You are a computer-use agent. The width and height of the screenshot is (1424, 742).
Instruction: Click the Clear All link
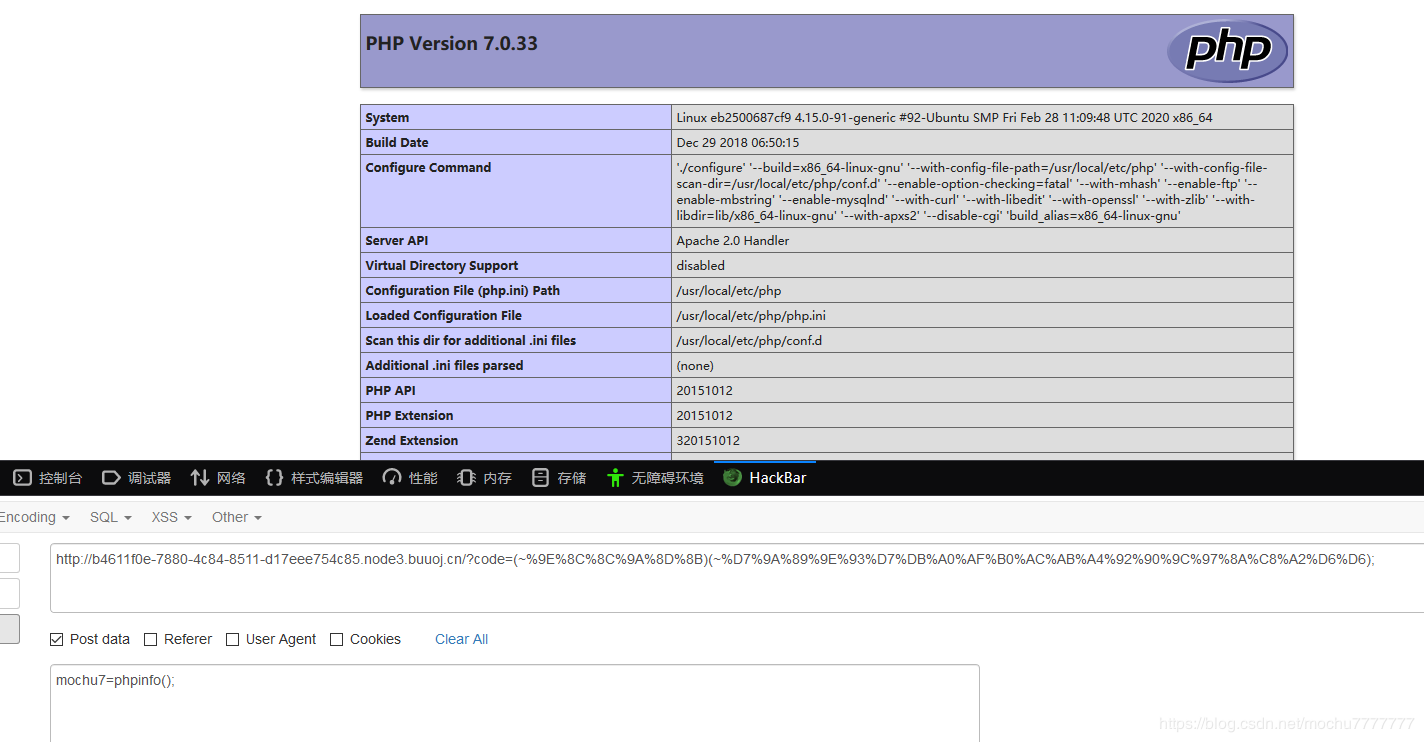click(x=461, y=639)
